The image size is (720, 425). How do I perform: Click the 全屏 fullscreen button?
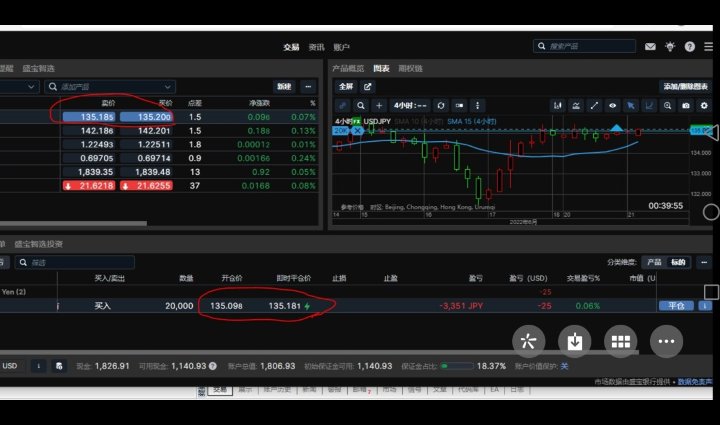346,87
